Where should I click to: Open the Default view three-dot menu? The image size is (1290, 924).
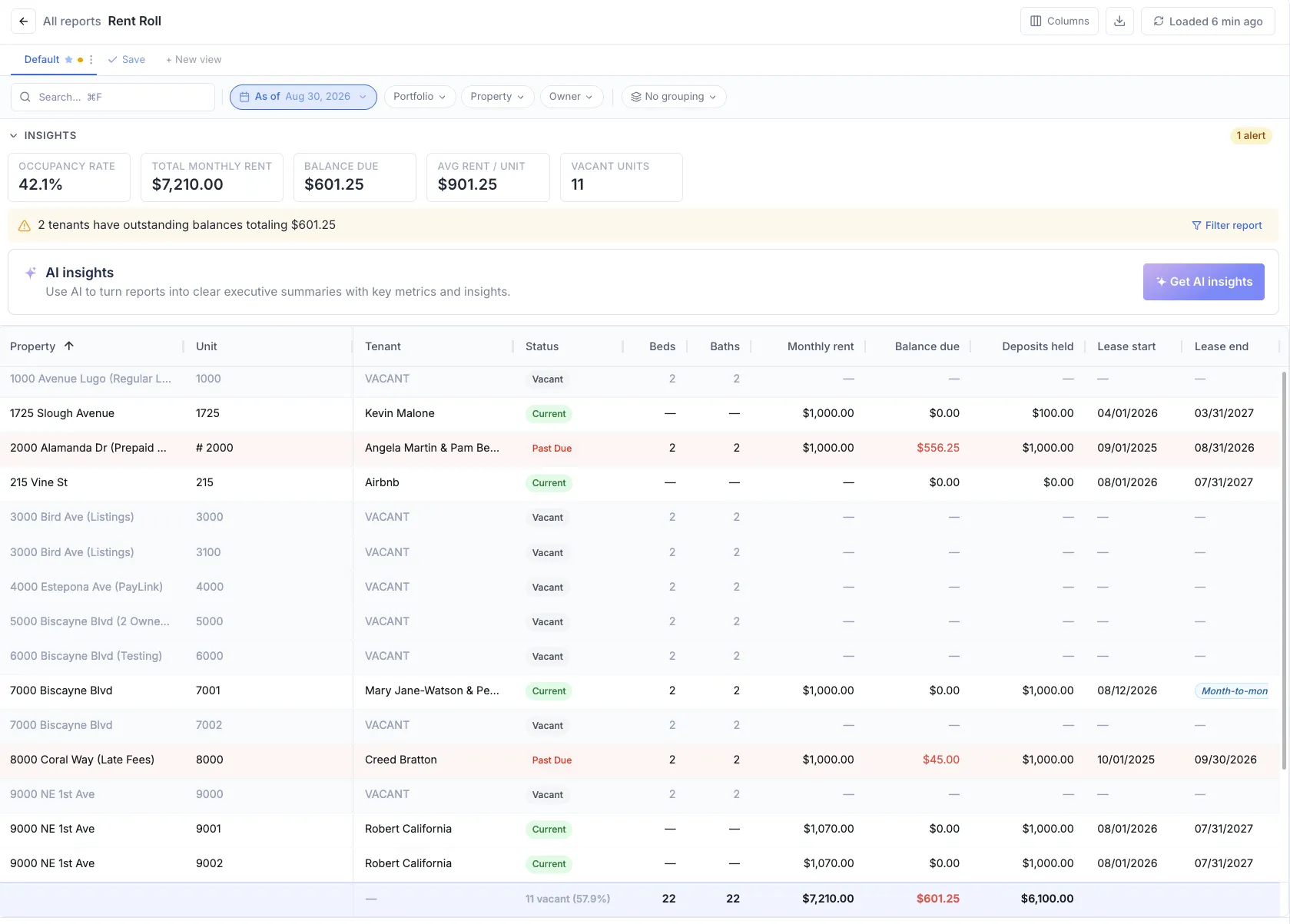[91, 60]
